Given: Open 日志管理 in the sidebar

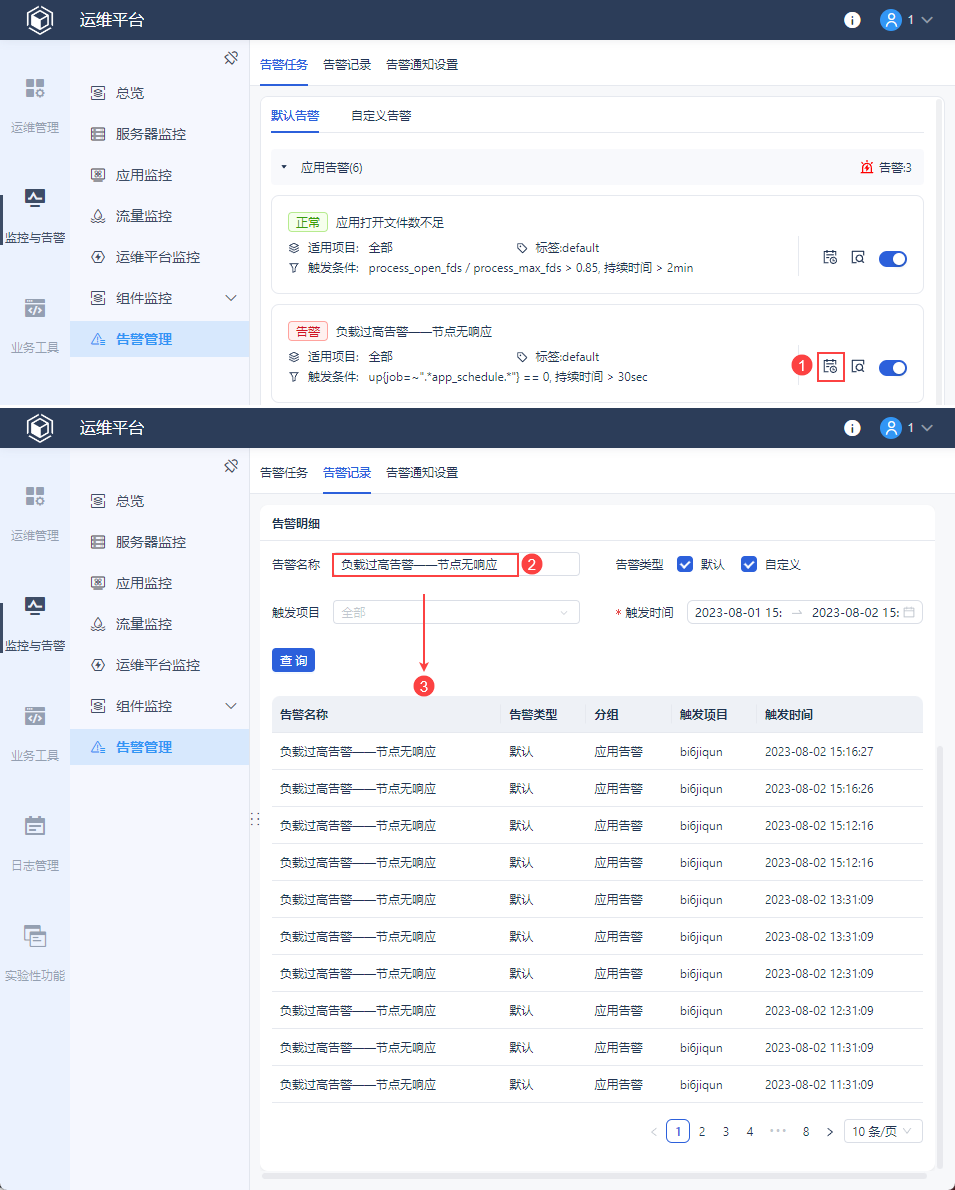Looking at the screenshot, I should click(35, 844).
